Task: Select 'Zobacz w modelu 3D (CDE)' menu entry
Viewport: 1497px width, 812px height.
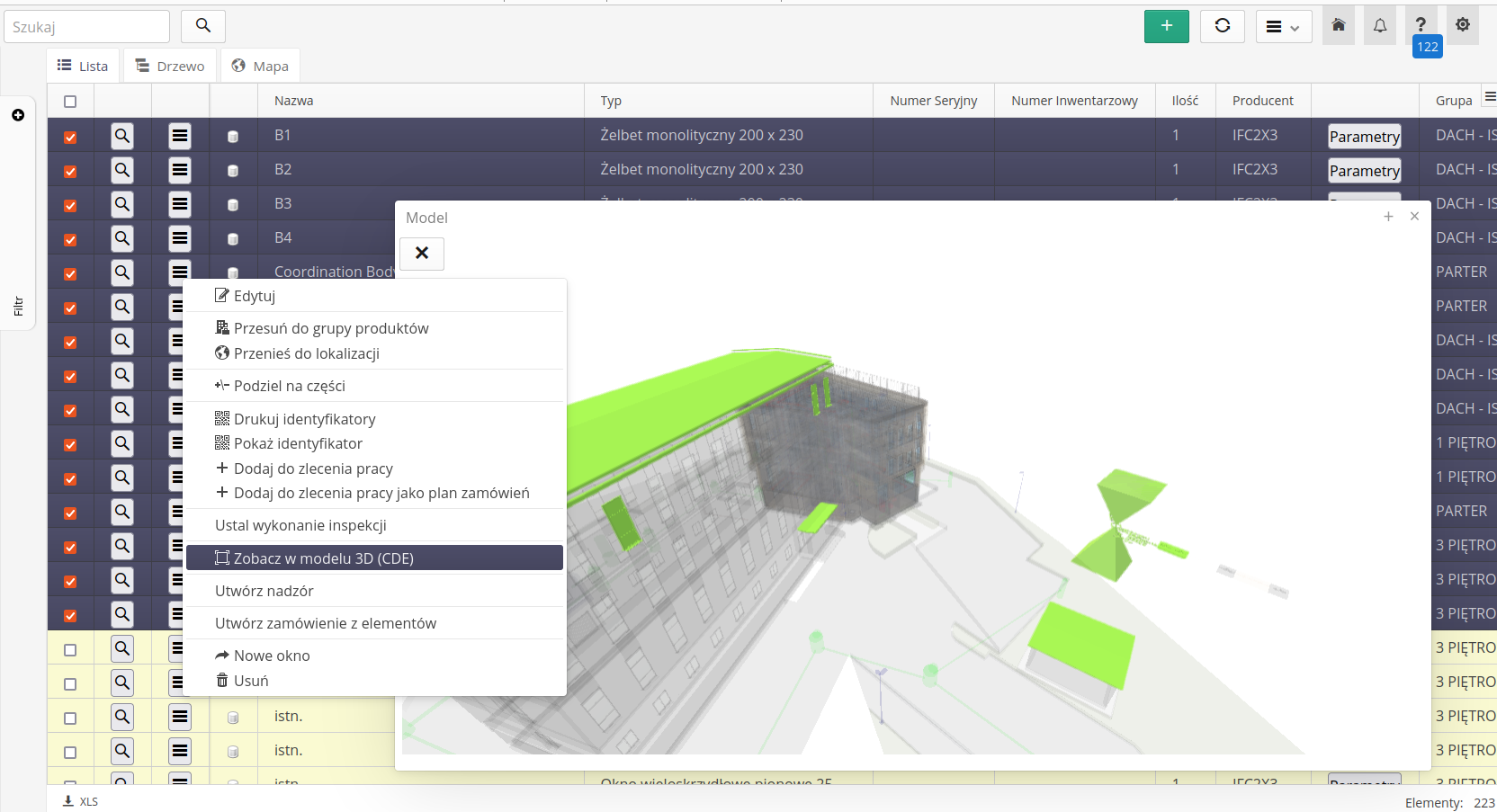Action: click(x=374, y=558)
